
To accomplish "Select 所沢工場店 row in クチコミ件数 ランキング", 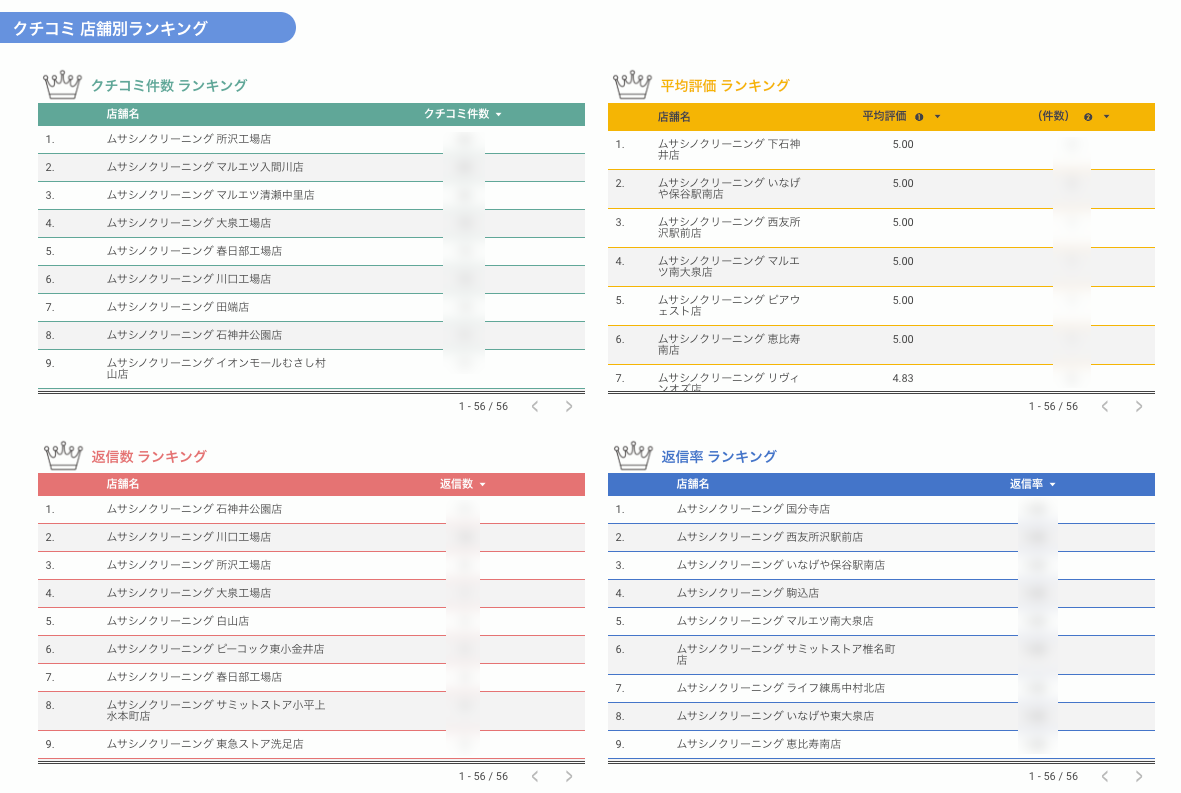I will click(x=311, y=139).
